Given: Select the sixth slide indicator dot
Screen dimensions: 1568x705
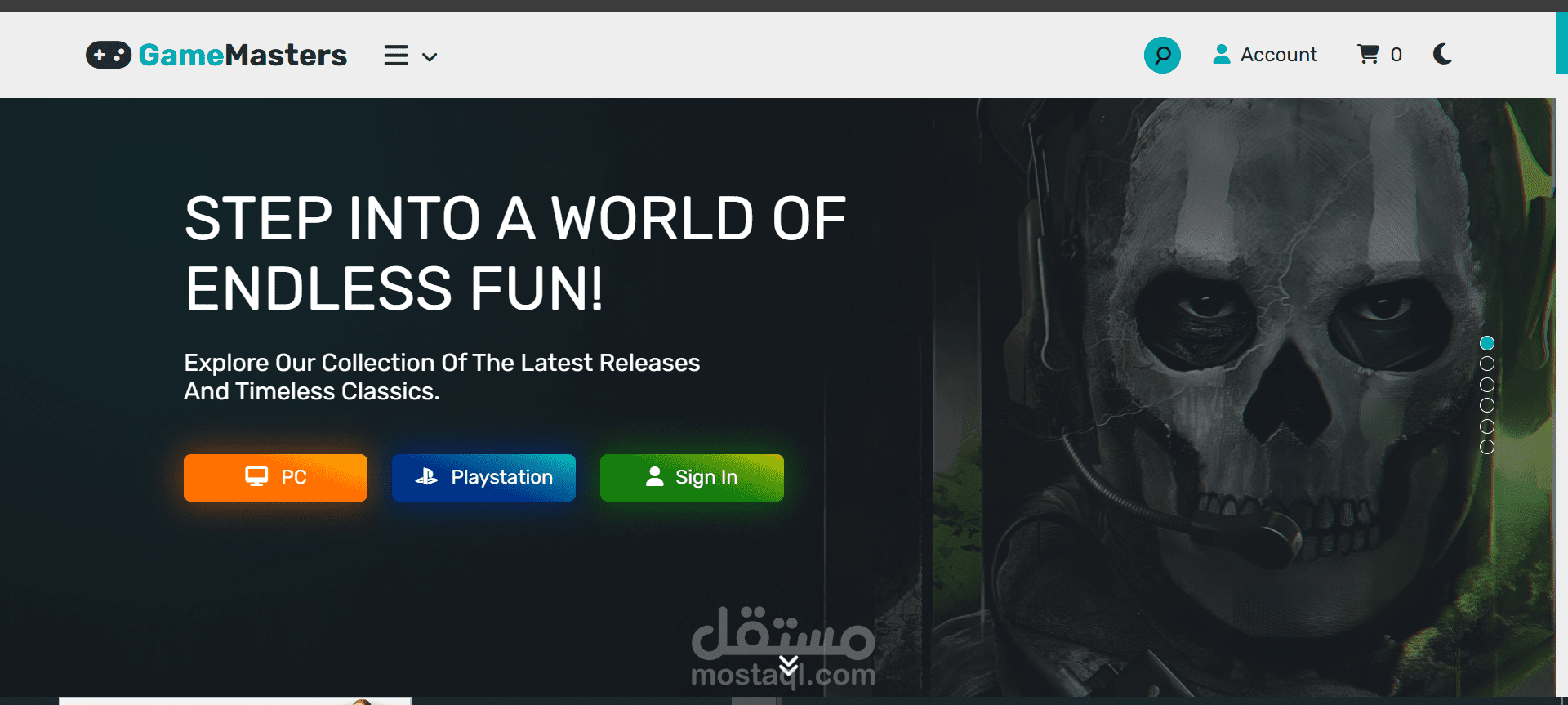Looking at the screenshot, I should coord(1487,447).
